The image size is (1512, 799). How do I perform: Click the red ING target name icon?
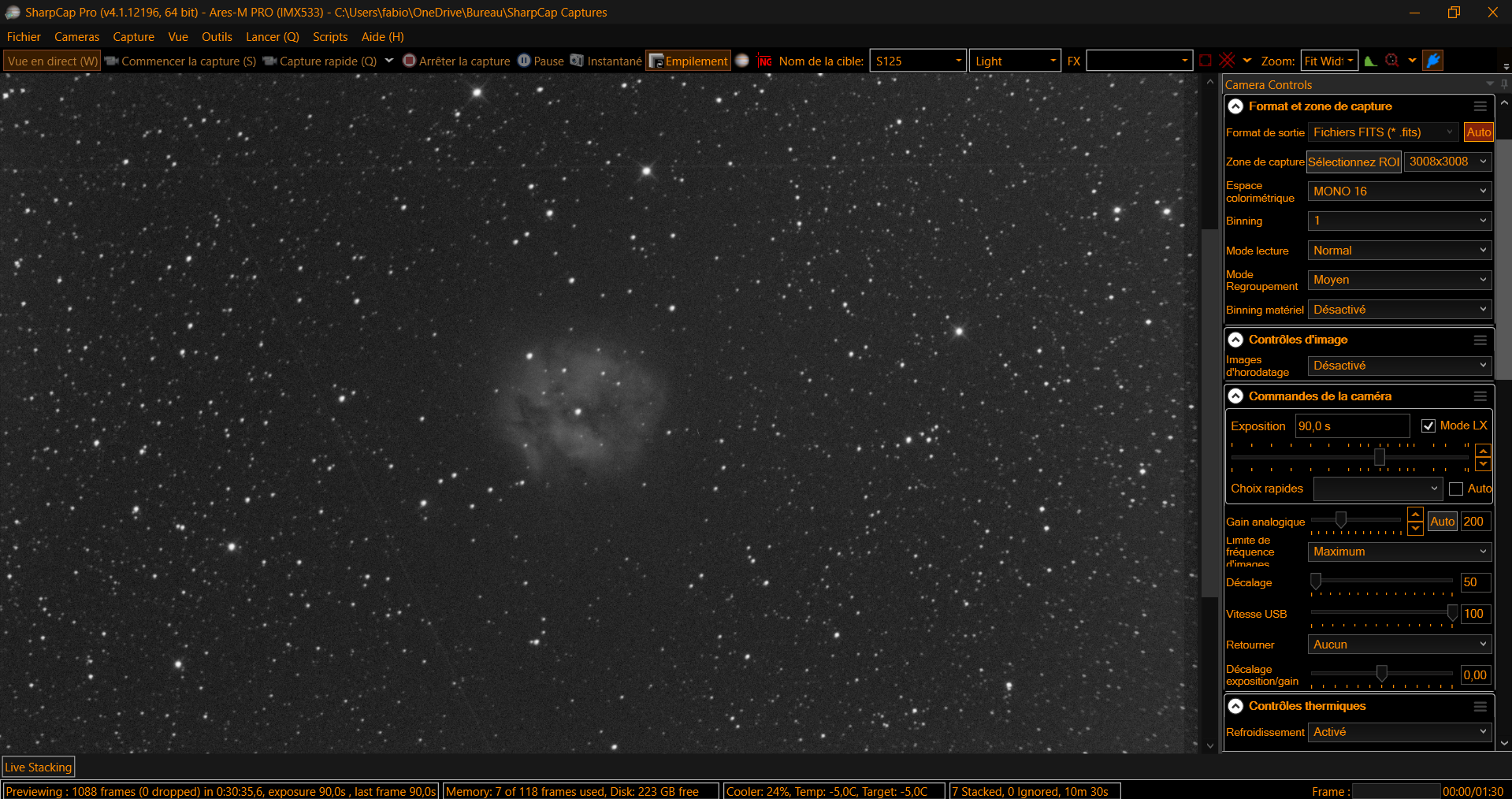(x=764, y=61)
